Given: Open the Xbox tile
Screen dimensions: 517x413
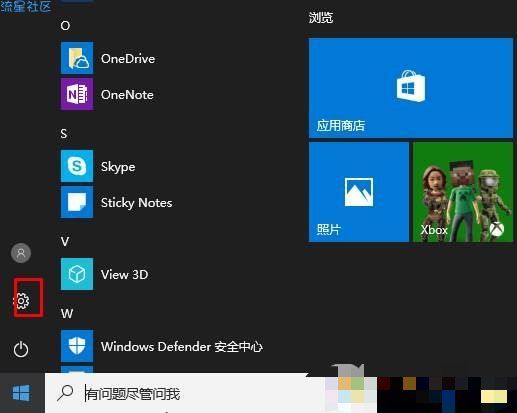Looking at the screenshot, I should 463,192.
